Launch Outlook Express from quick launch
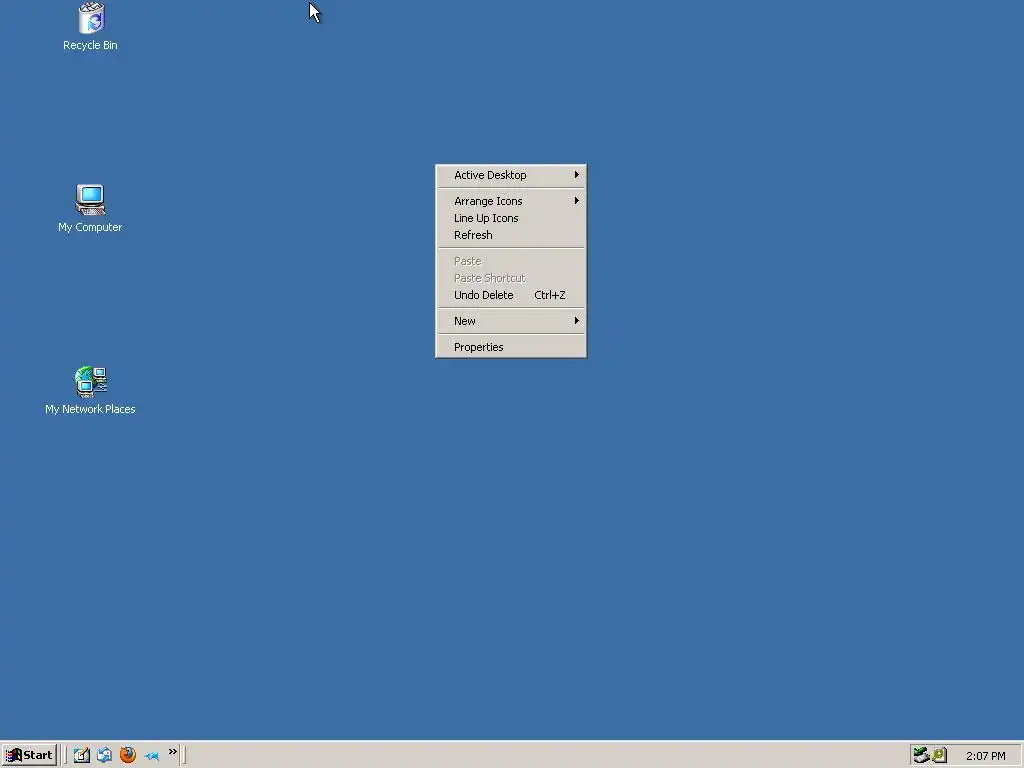 tap(104, 755)
